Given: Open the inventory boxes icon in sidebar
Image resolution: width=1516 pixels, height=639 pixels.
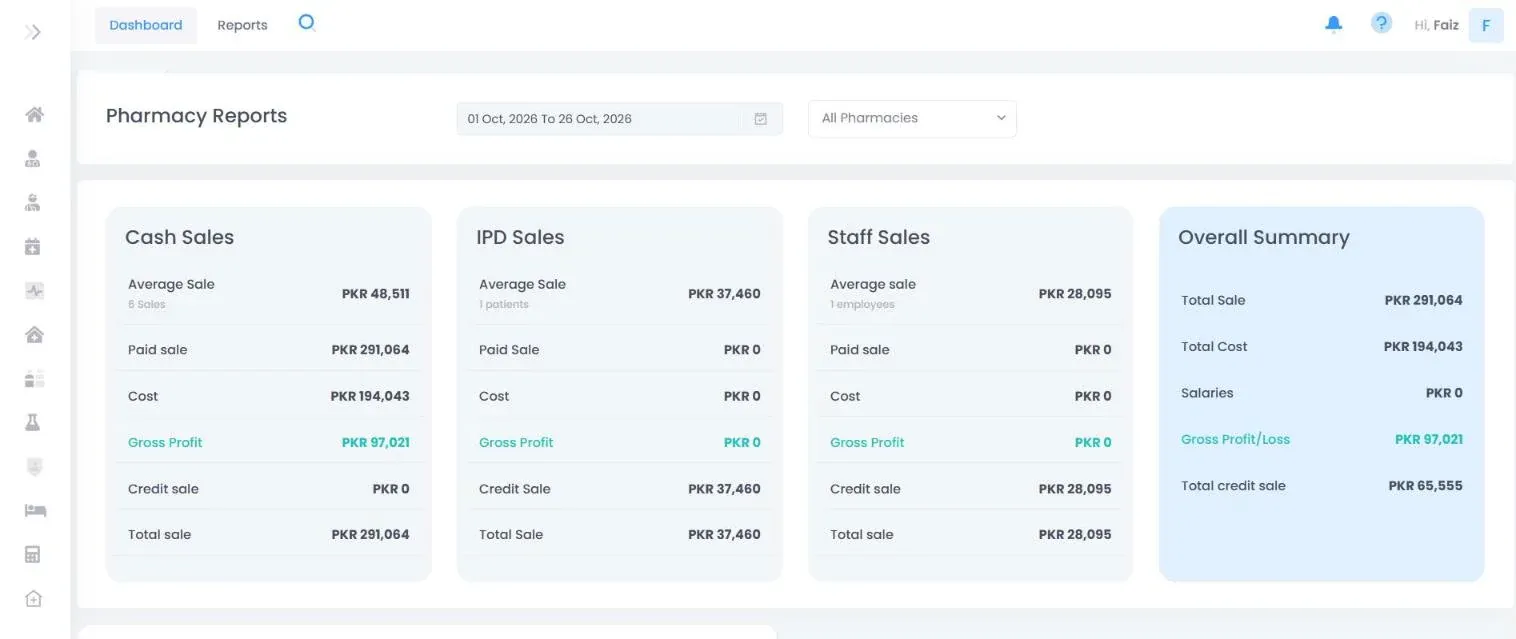Looking at the screenshot, I should [x=34, y=379].
